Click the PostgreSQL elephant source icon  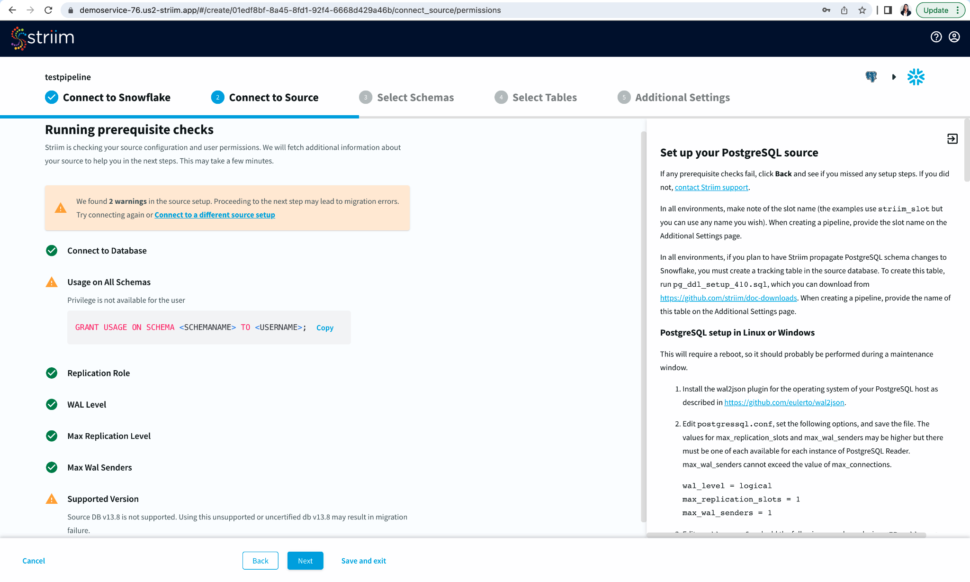(871, 77)
